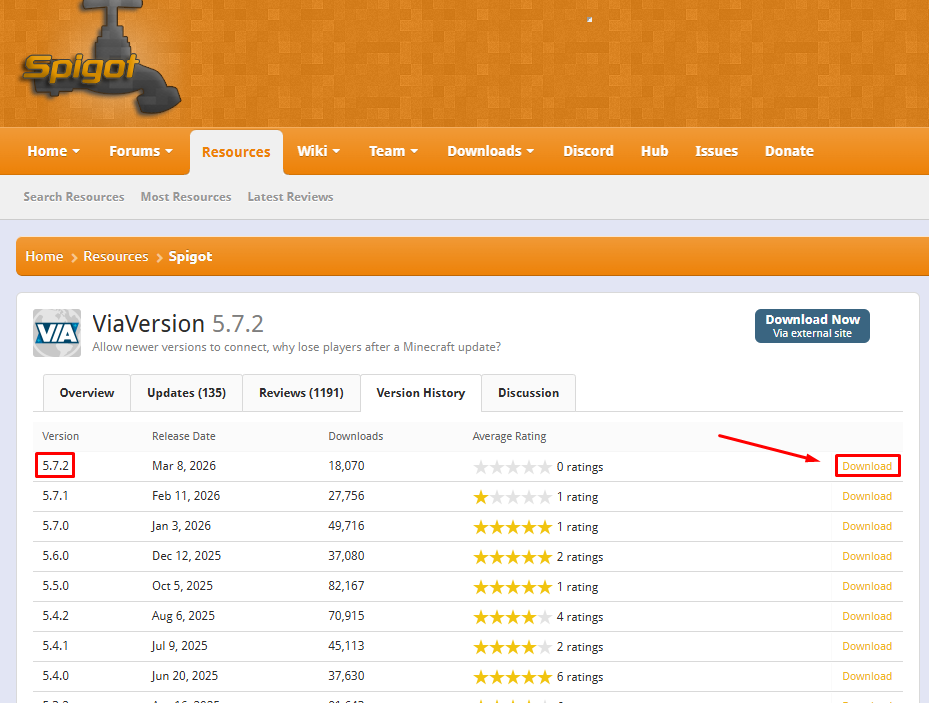929x703 pixels.
Task: Select the Version History tab
Action: [421, 393]
